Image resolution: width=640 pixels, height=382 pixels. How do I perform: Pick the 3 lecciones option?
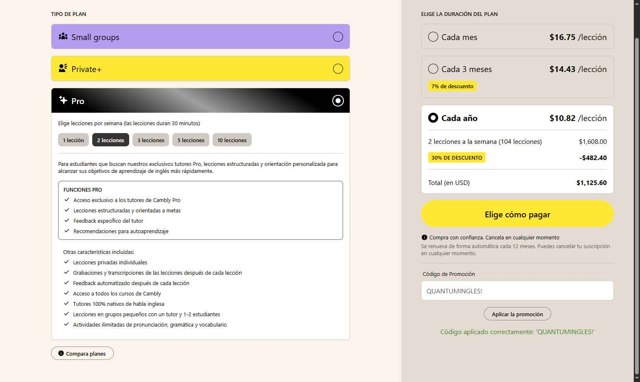[151, 140]
